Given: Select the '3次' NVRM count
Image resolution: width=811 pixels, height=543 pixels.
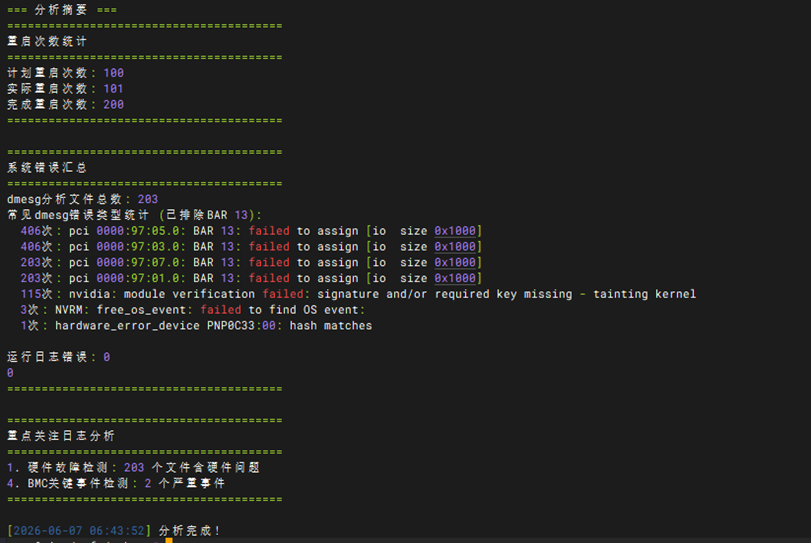Looking at the screenshot, I should click(30, 310).
